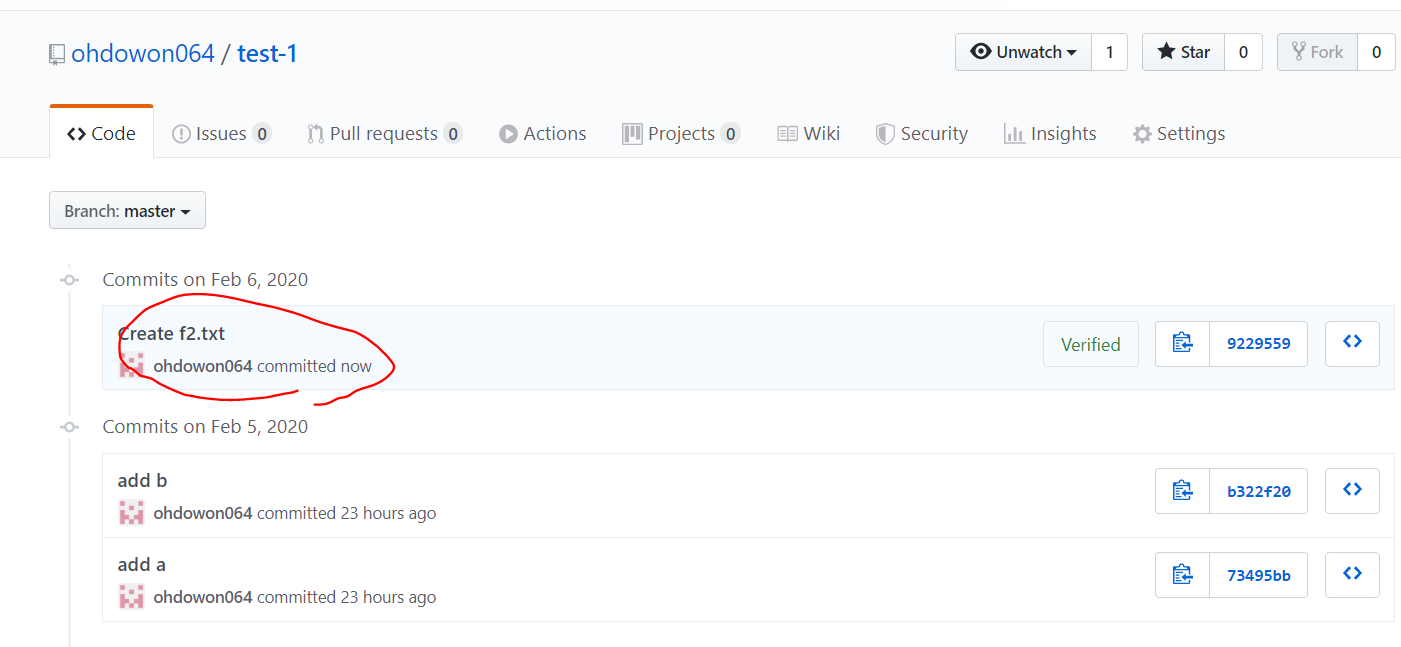
Task: Browse repository at commit 9229559
Action: point(1352,344)
